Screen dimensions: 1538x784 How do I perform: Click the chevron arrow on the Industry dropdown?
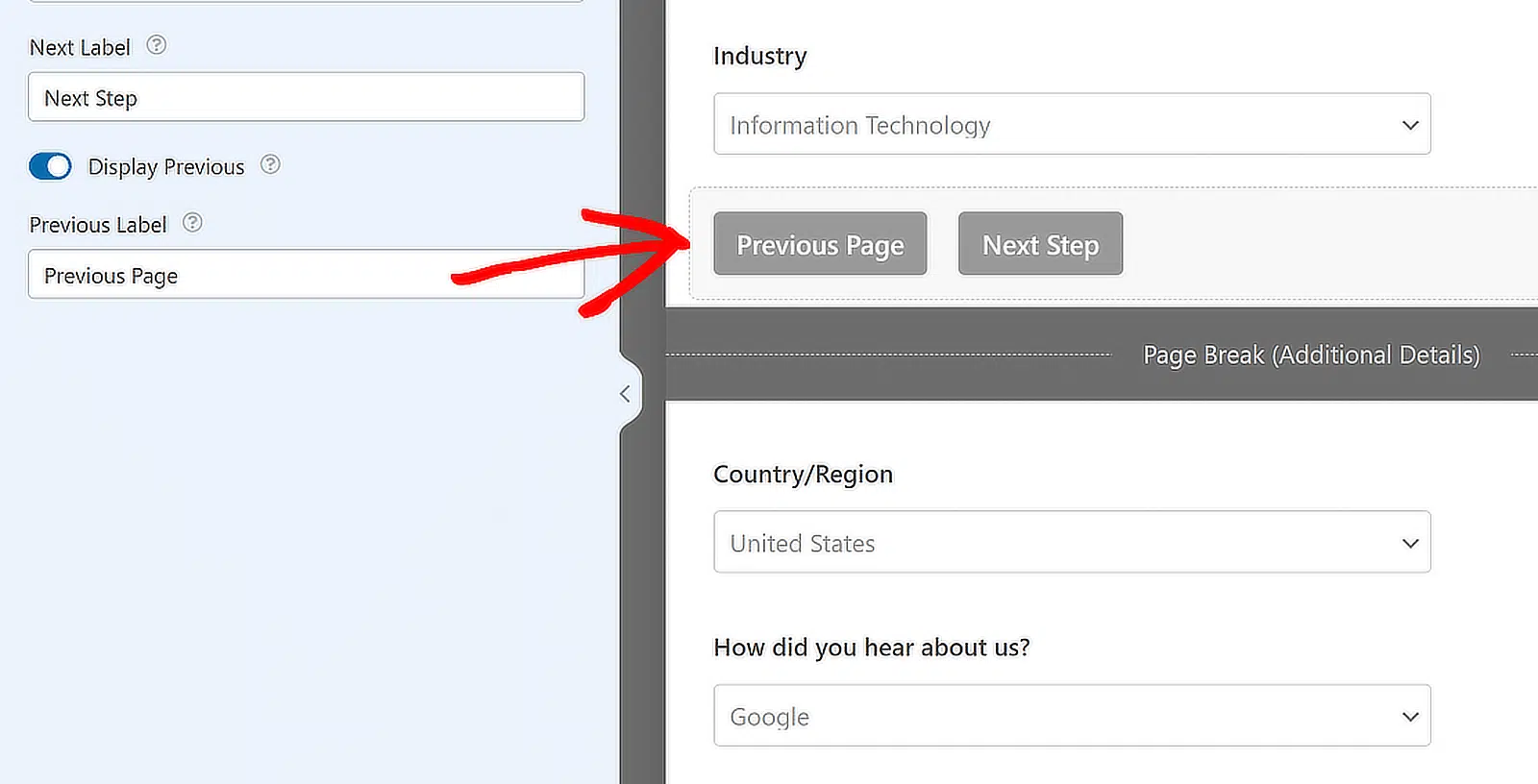(x=1409, y=125)
